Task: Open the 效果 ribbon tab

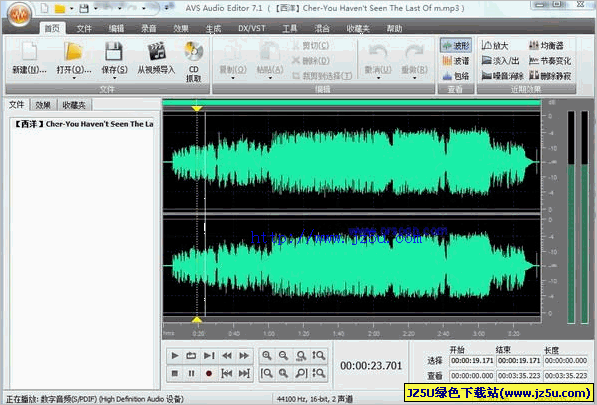Action: point(181,29)
